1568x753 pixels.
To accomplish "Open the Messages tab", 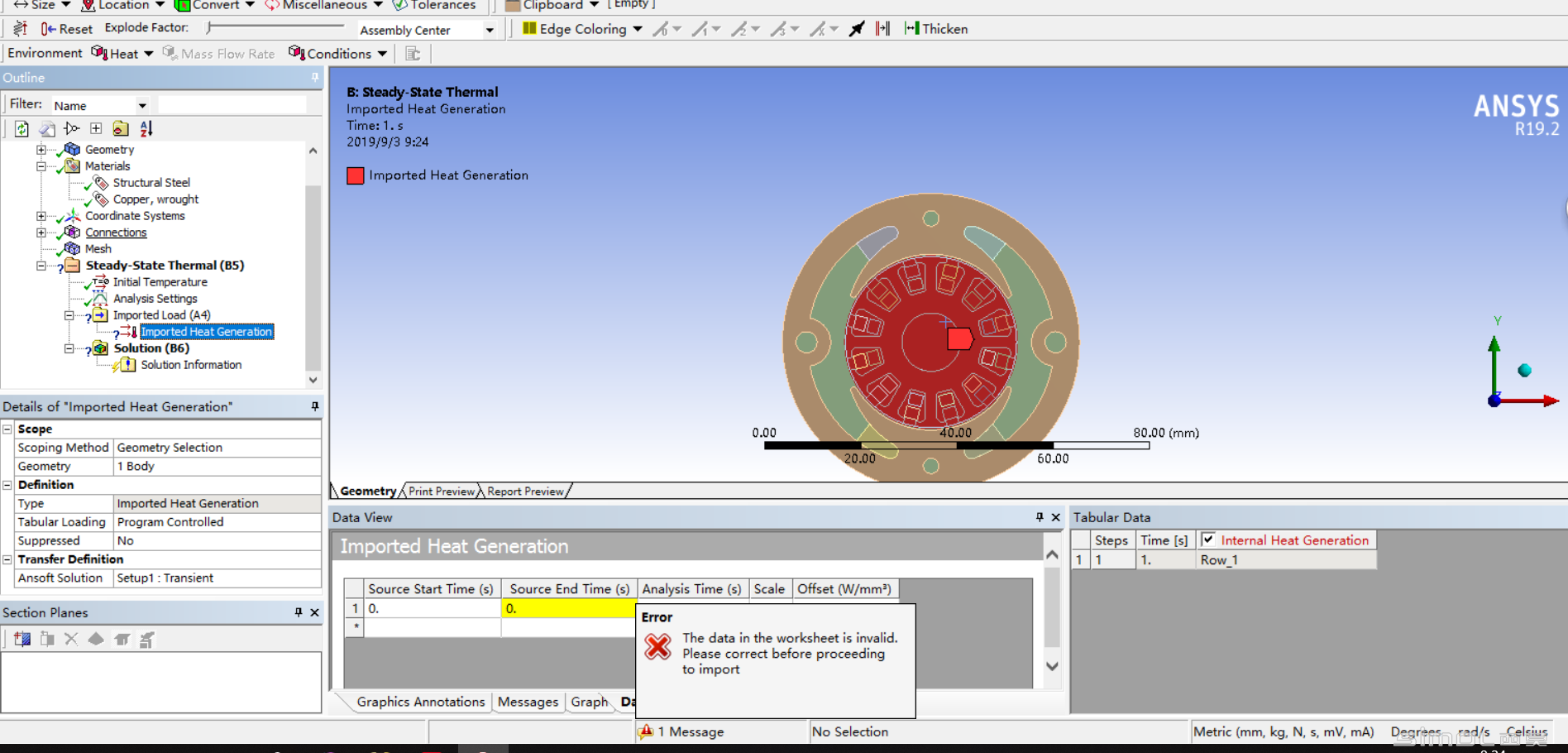I will pos(528,702).
